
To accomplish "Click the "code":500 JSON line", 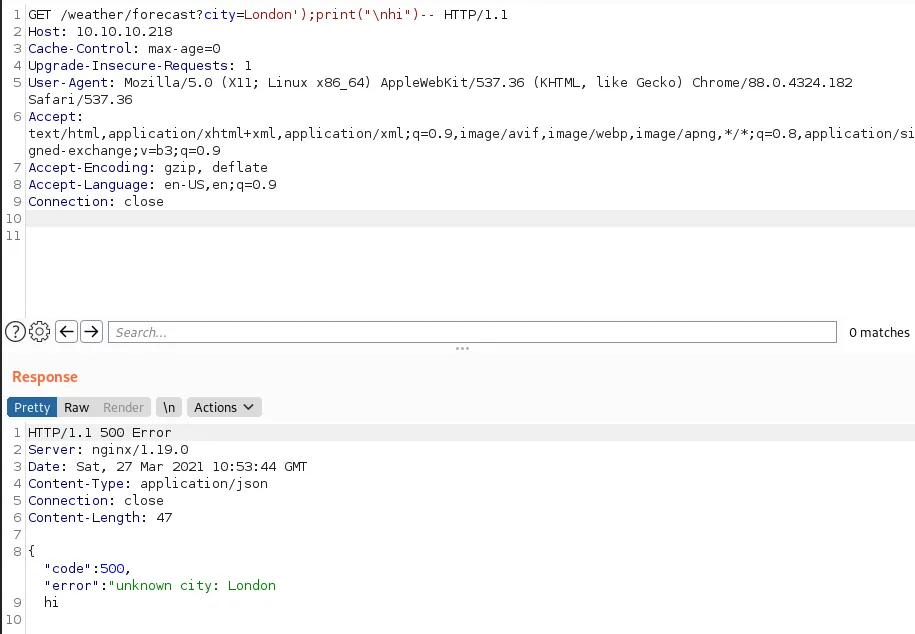I will coord(88,569).
